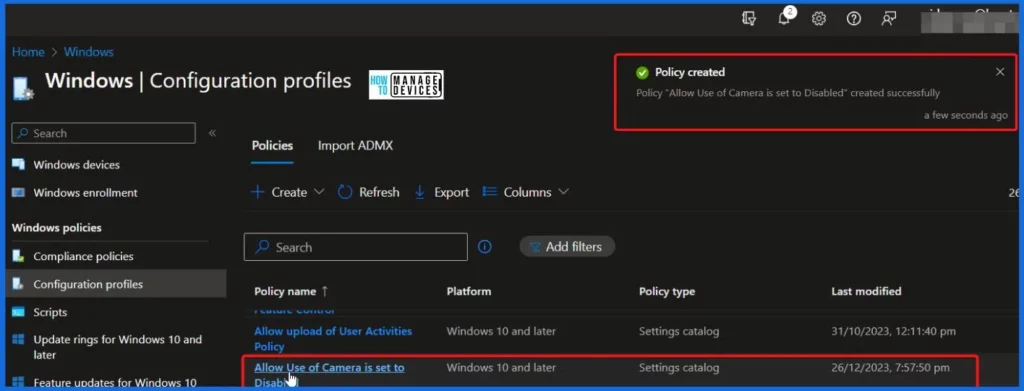Open Update rings for Windows 10 and later
Image resolution: width=1024 pixels, height=391 pixels.
(x=118, y=347)
